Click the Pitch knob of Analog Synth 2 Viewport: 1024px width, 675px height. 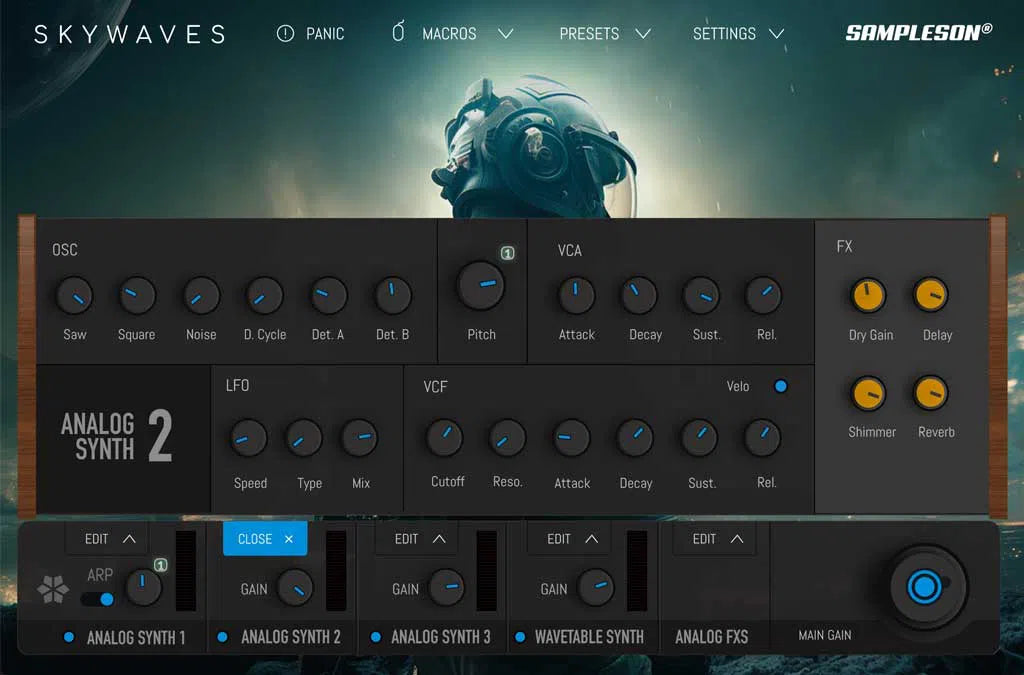point(481,283)
